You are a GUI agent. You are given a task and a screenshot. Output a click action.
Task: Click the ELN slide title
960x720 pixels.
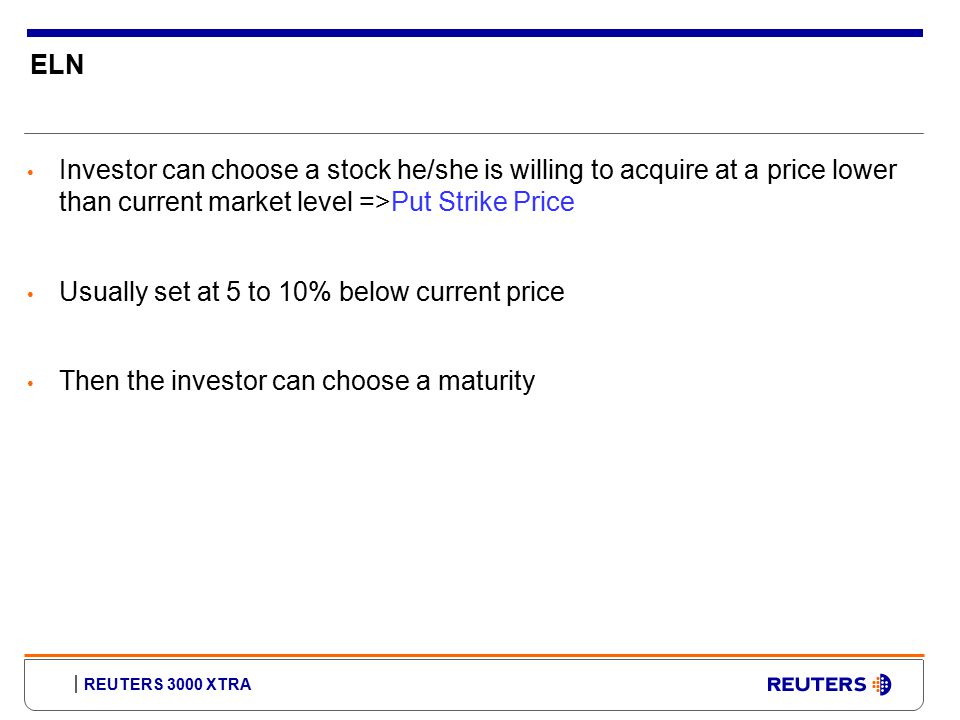click(57, 64)
